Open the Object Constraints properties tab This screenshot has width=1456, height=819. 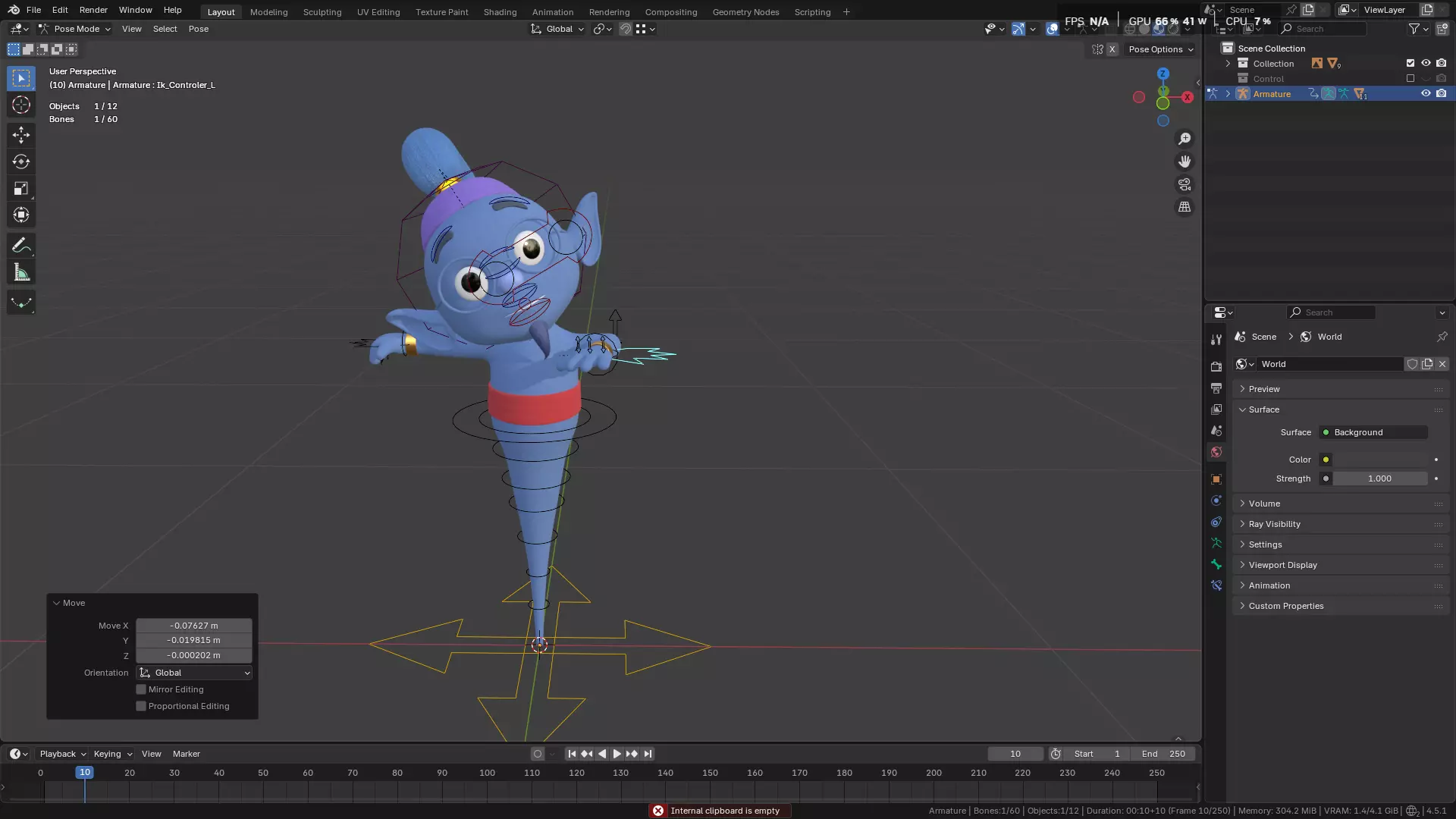point(1216,522)
